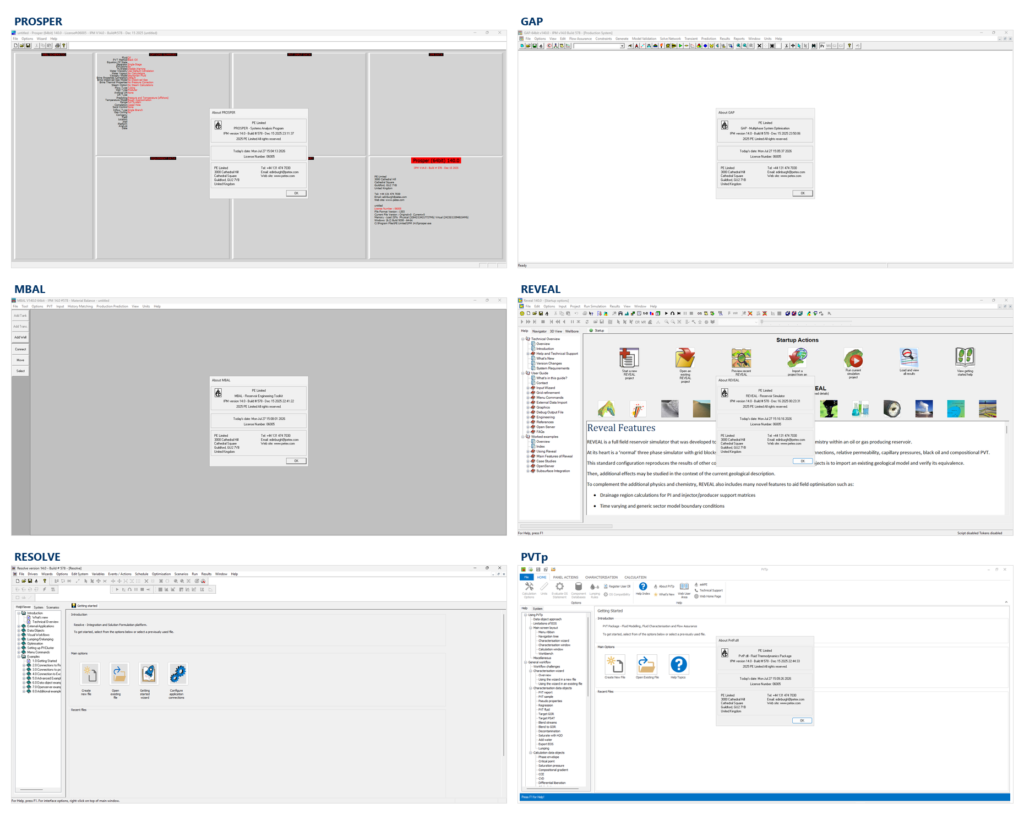This screenshot has height=814, width=1024.
Task: Select the 'Scenarios' tab in RESOLVE side panel
Action: click(52, 607)
